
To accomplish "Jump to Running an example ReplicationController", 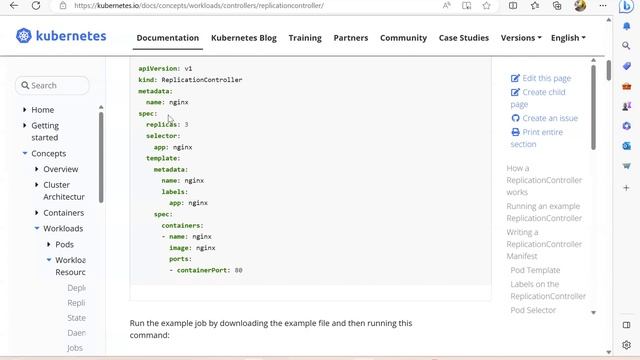I will 544,212.
